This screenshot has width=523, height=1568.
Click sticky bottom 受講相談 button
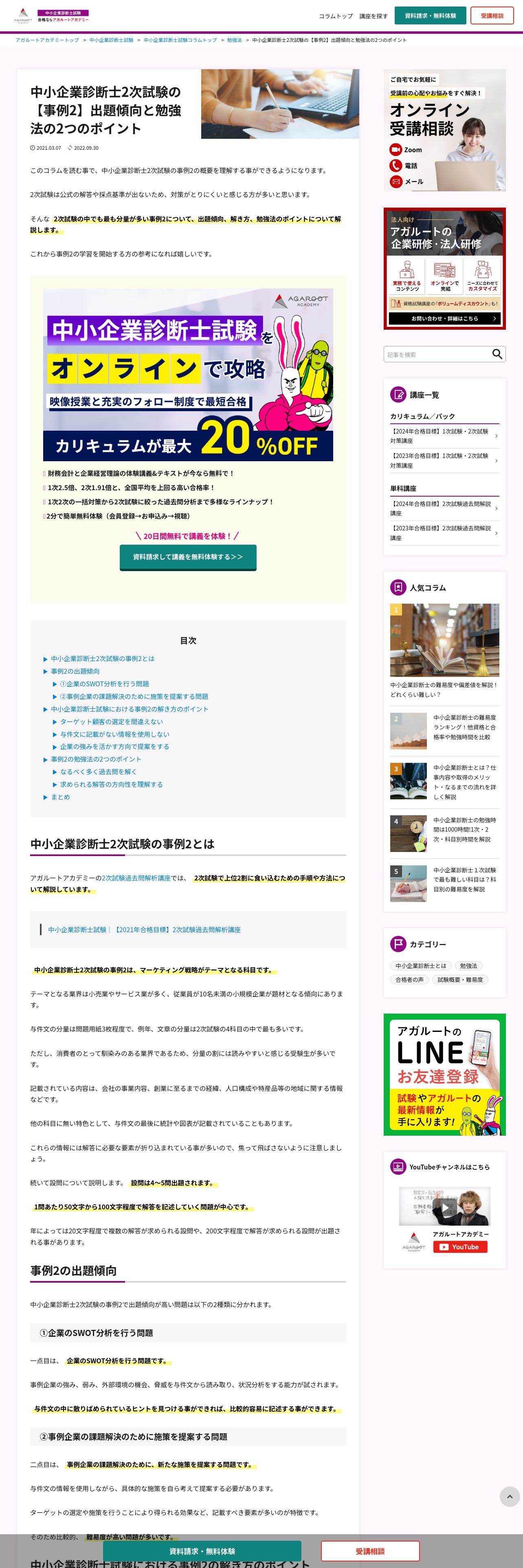tap(370, 1551)
